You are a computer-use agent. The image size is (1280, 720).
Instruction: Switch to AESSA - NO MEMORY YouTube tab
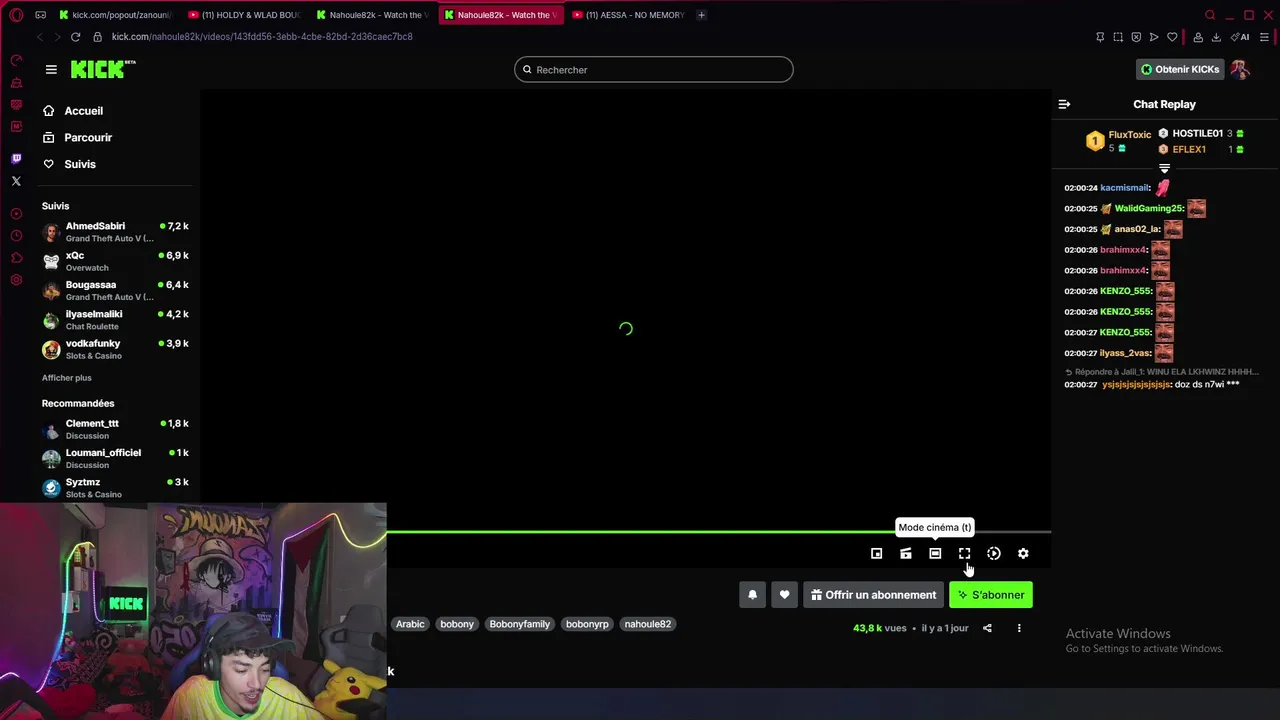[x=627, y=15]
